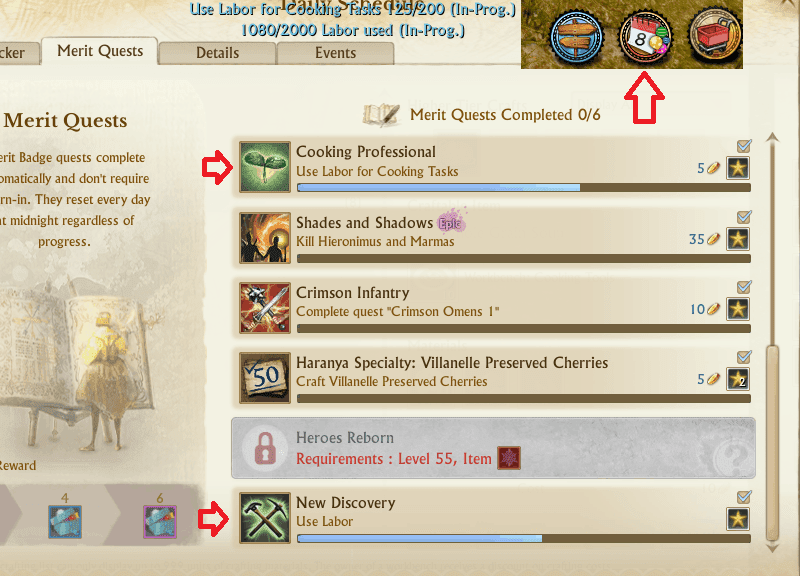Viewport: 800px width, 576px height.
Task: Toggle the Shades and Shadows tracking checkbox
Action: click(744, 217)
